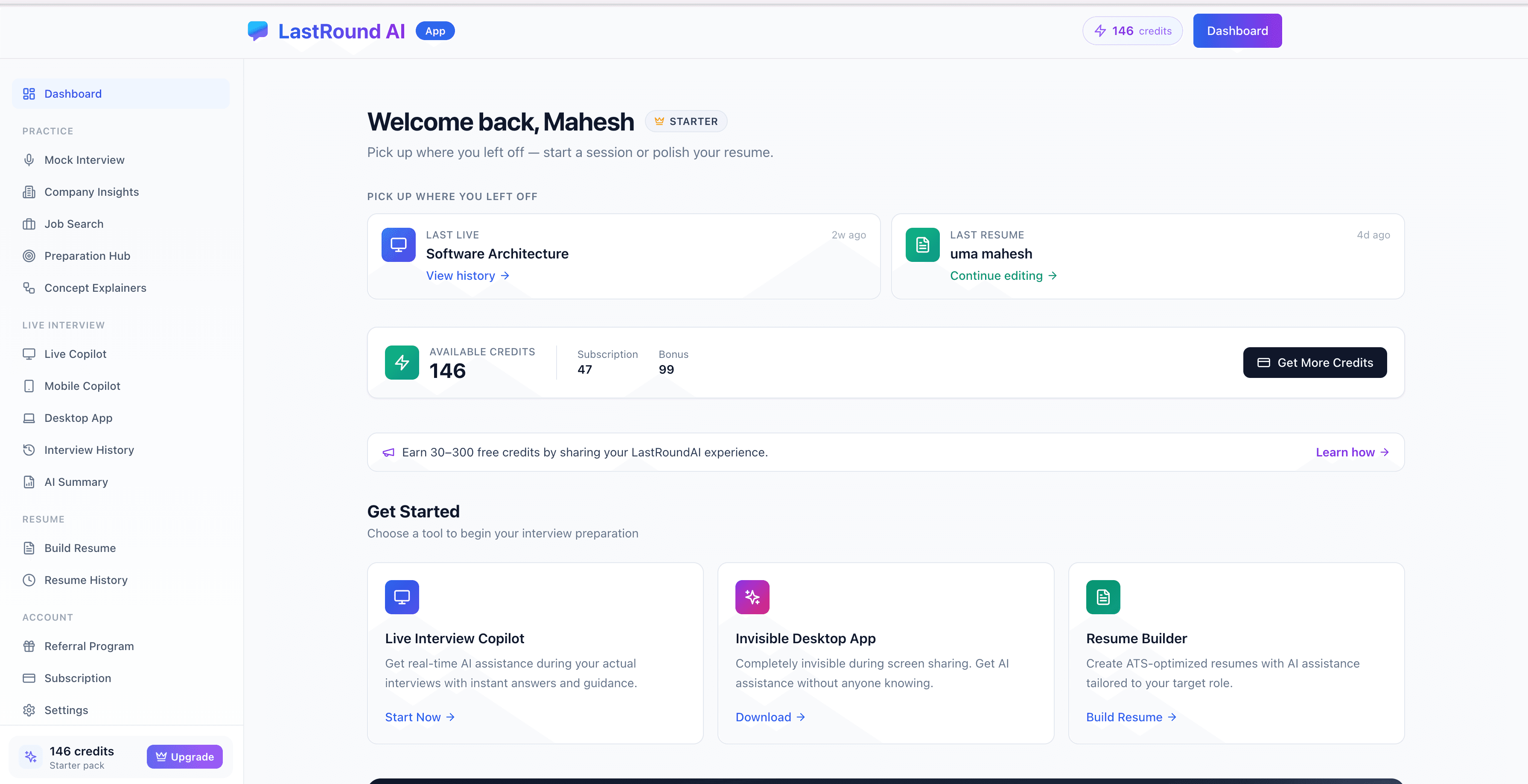Click the sparkle icon beside 146 credits in sidebar
1528x784 pixels.
31,757
